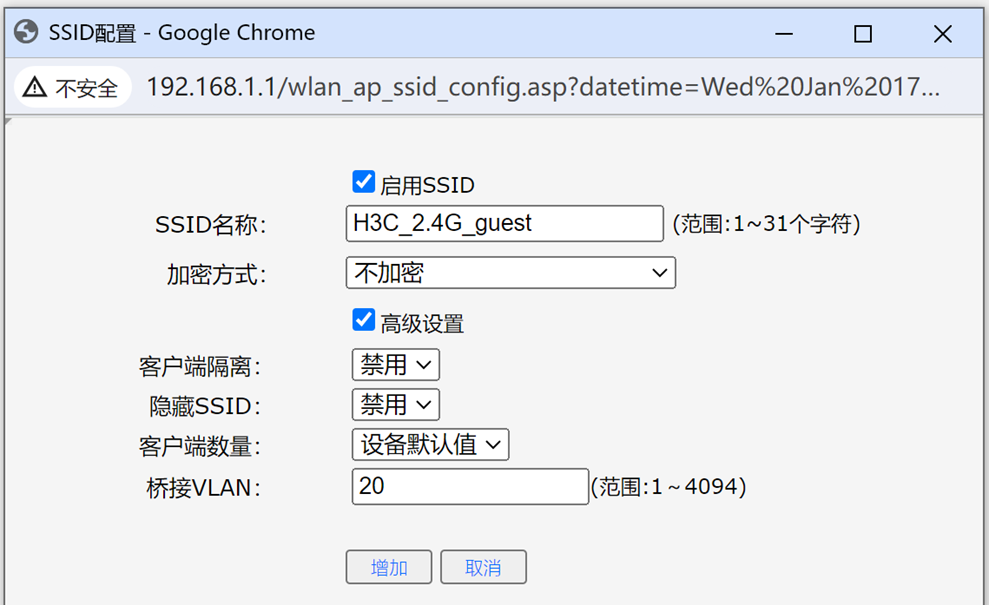The width and height of the screenshot is (989, 605).
Task: Click the address bar URL text
Action: click(543, 87)
